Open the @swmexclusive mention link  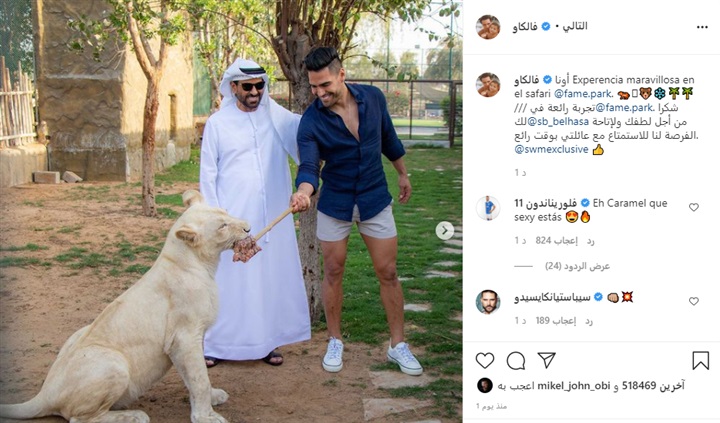click(x=551, y=149)
